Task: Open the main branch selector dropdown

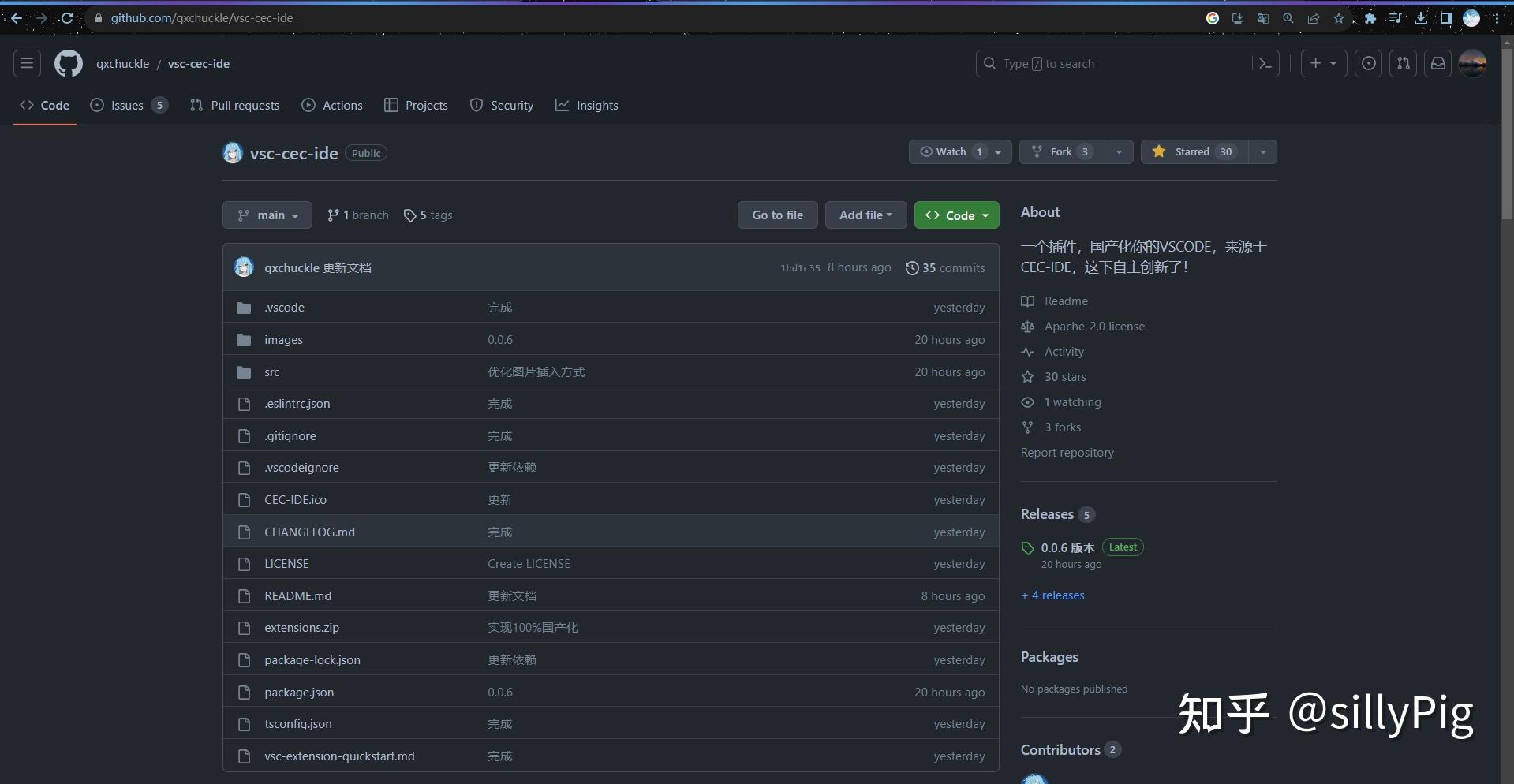Action: click(267, 215)
